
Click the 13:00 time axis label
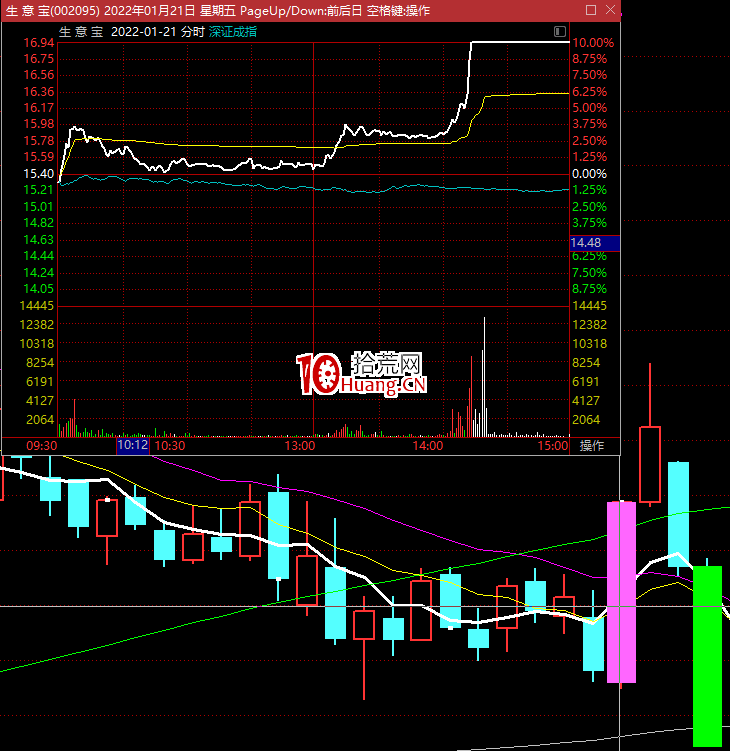click(300, 446)
